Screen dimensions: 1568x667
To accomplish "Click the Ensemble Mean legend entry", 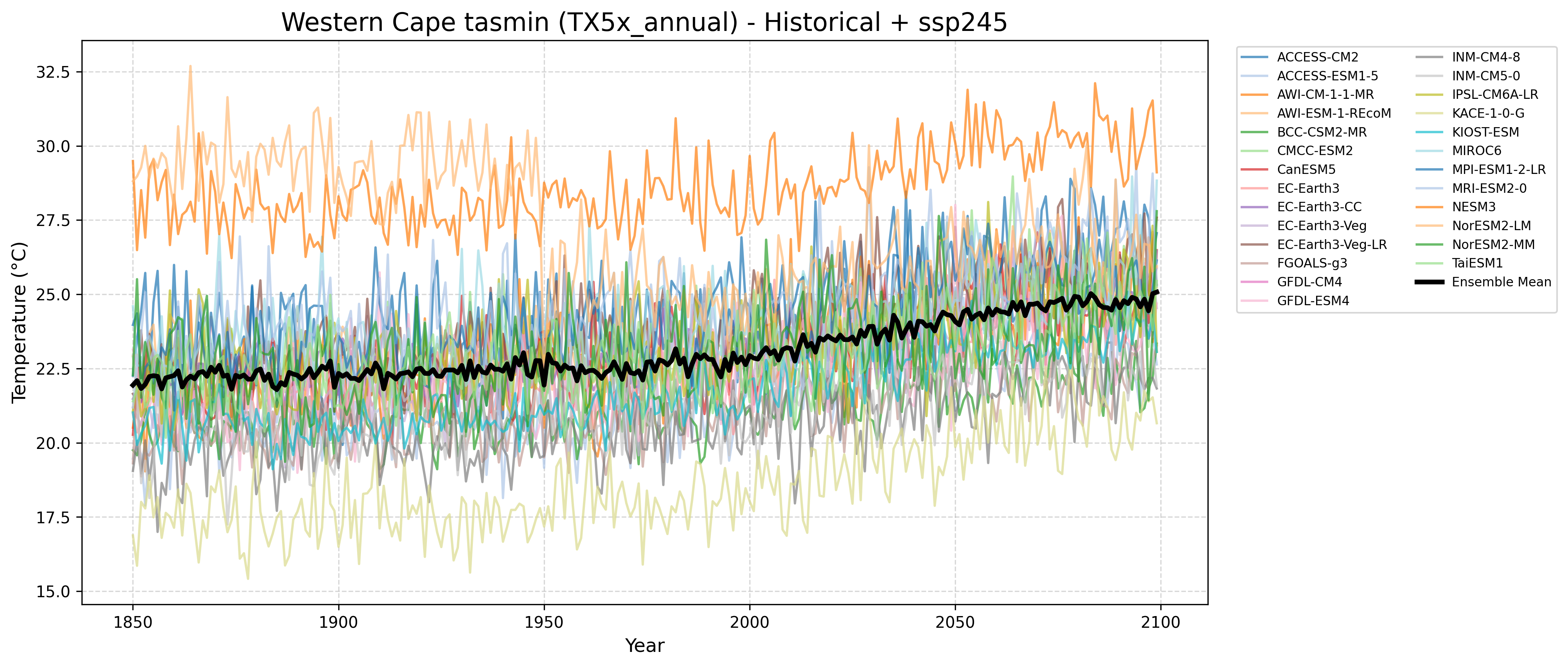I will click(1501, 282).
